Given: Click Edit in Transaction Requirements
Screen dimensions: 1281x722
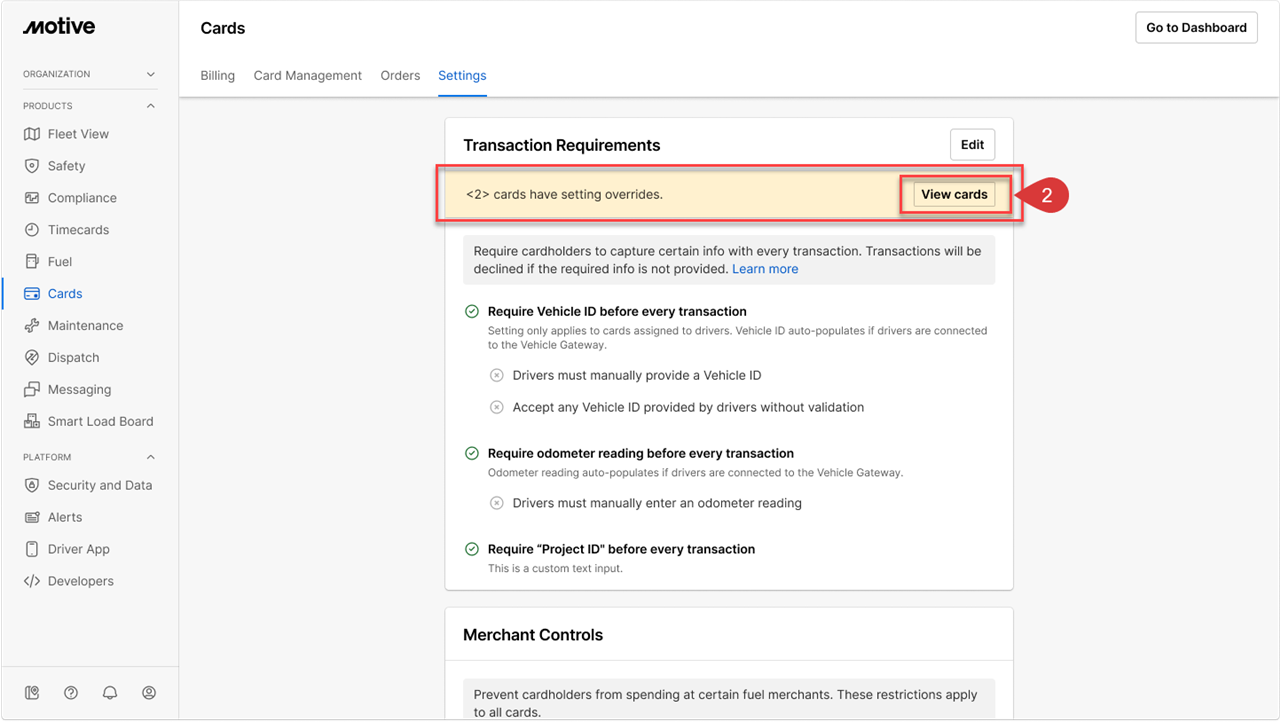Looking at the screenshot, I should [x=972, y=145].
